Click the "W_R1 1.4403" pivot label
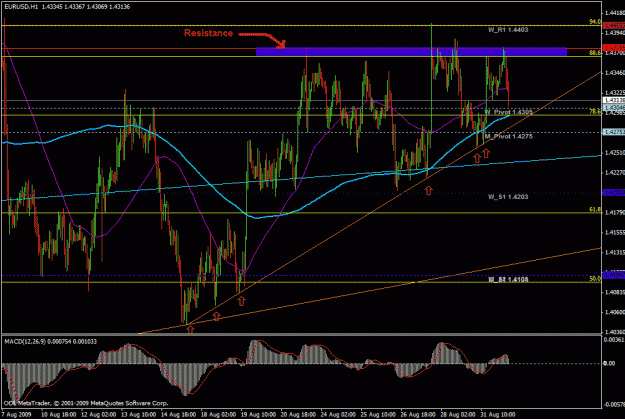625x419 pixels. pyautogui.click(x=508, y=30)
